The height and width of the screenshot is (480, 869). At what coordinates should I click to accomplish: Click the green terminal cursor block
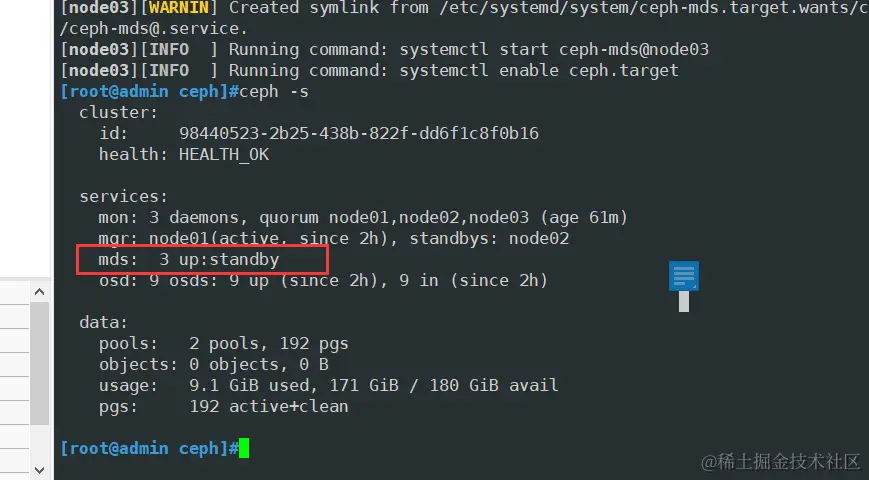tap(243, 448)
